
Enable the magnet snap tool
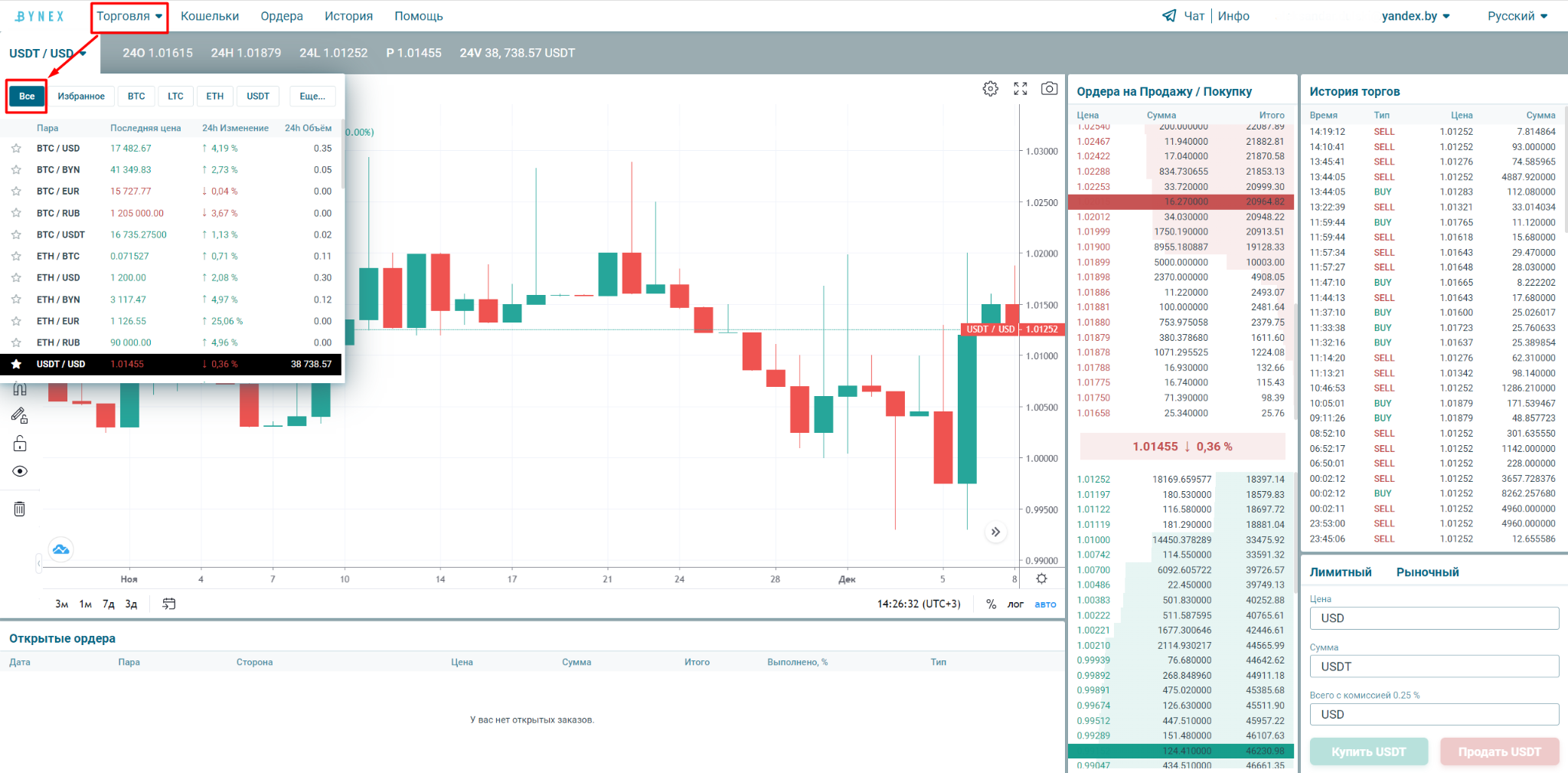tap(20, 388)
